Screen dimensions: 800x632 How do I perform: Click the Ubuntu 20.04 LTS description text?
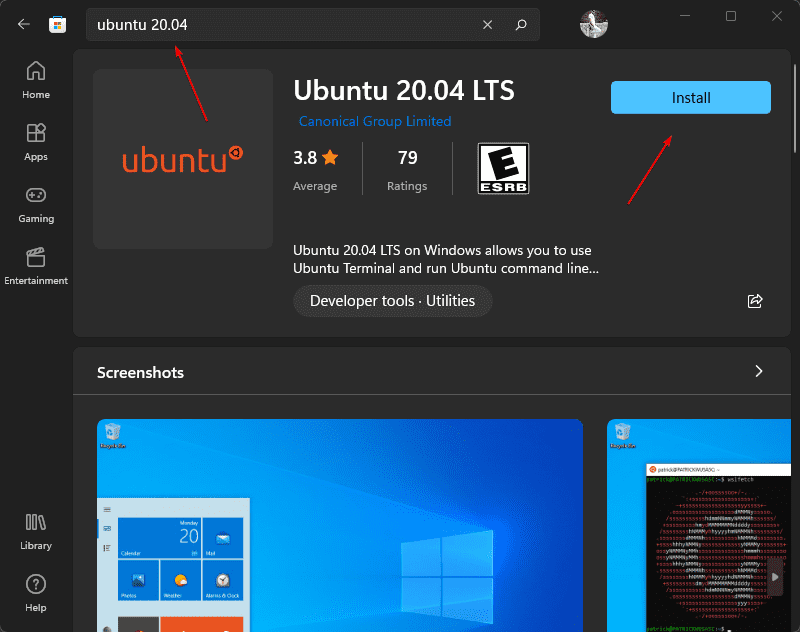(x=445, y=259)
